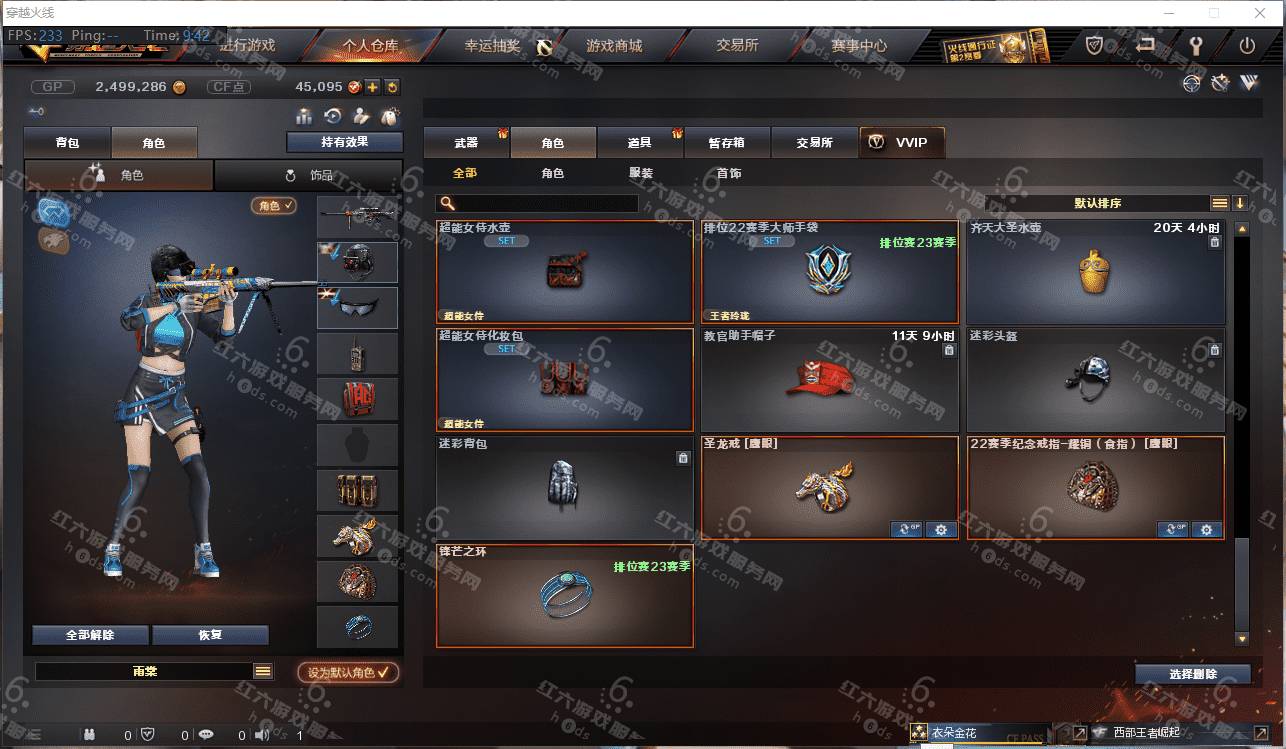Open the 游戏商城 menu
1286x749 pixels.
614,46
